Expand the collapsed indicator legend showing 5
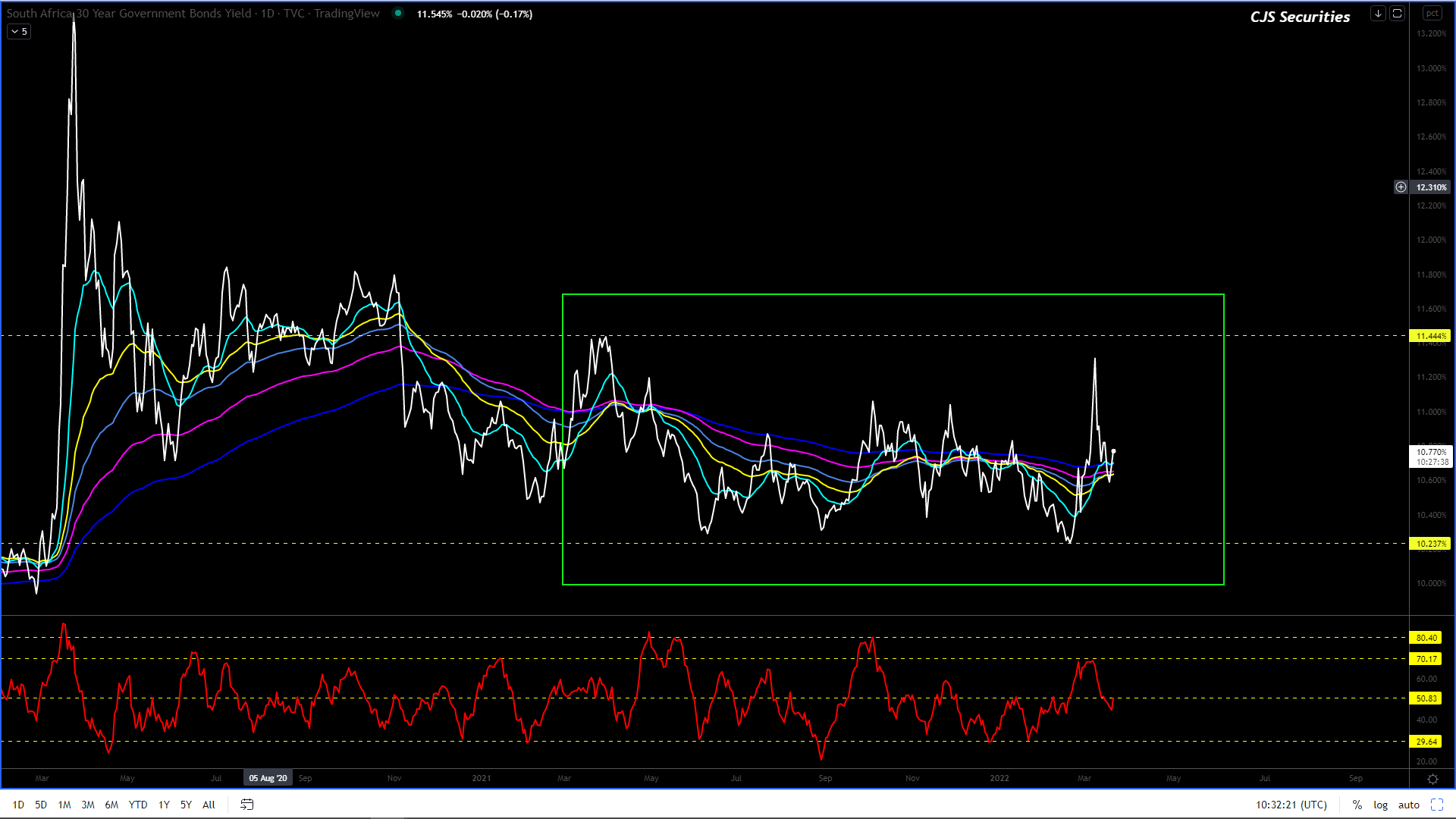1456x819 pixels. tap(19, 31)
